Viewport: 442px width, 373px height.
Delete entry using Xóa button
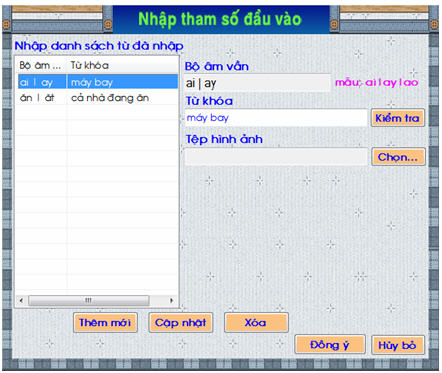point(256,322)
